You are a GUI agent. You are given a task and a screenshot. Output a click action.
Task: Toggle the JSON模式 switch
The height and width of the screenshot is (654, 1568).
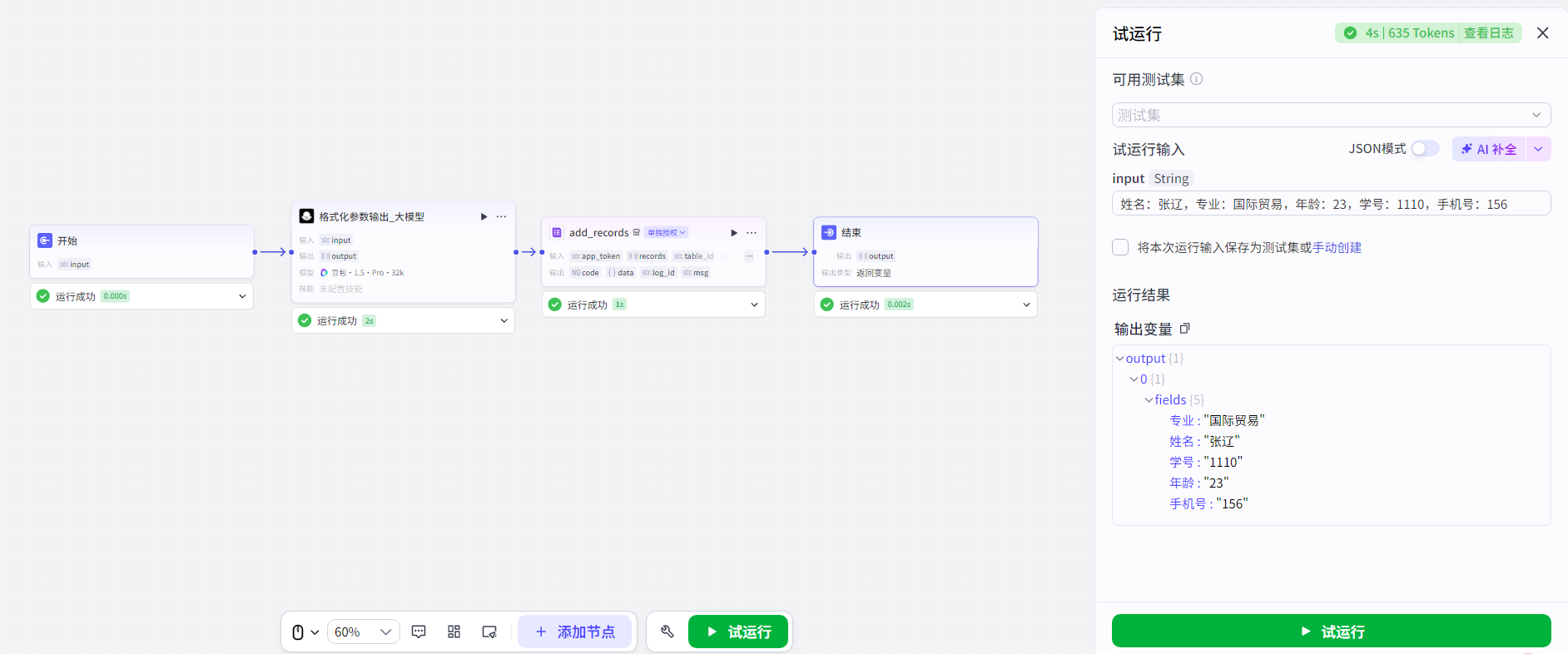[x=1424, y=148]
